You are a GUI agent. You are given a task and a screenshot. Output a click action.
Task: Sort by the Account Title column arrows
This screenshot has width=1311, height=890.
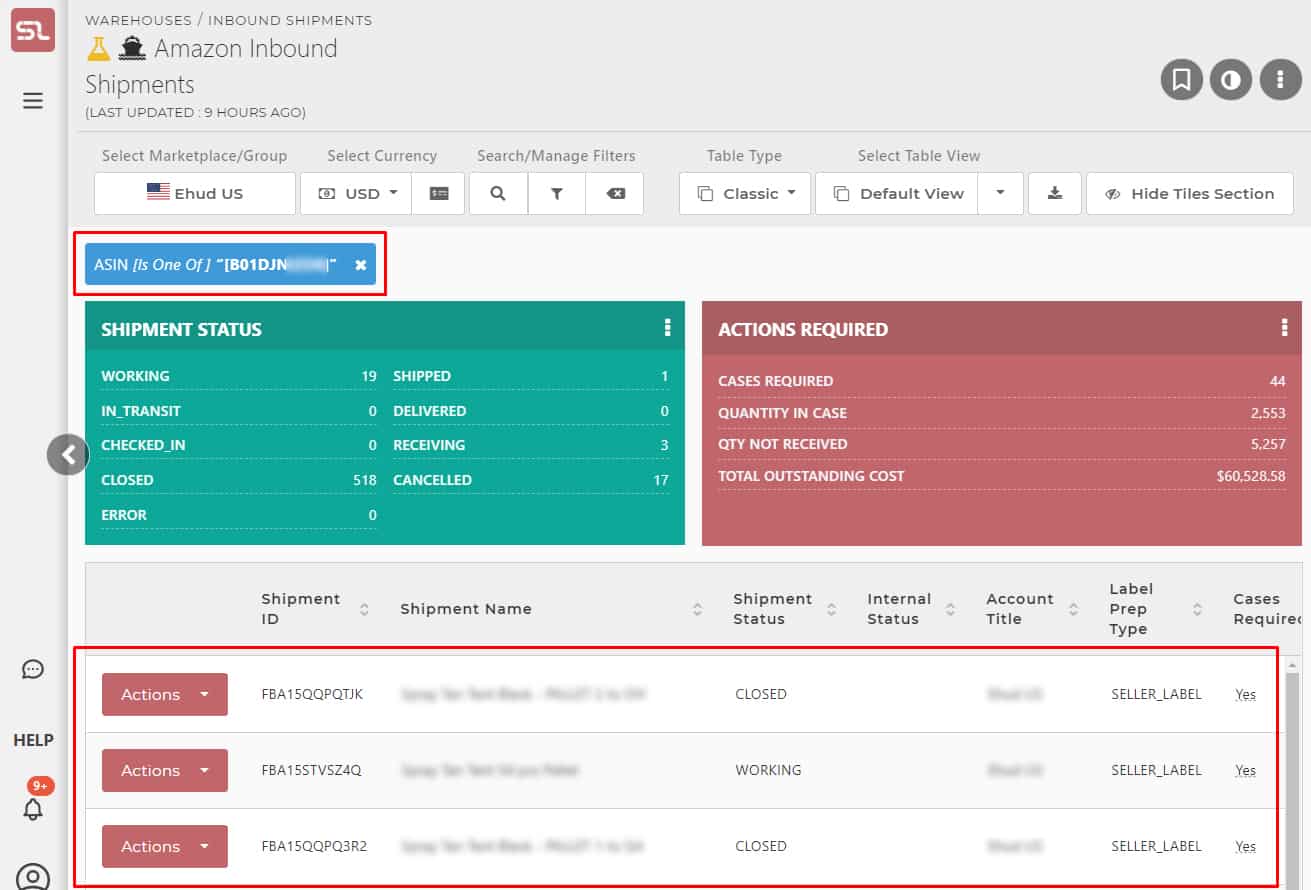(x=1073, y=609)
